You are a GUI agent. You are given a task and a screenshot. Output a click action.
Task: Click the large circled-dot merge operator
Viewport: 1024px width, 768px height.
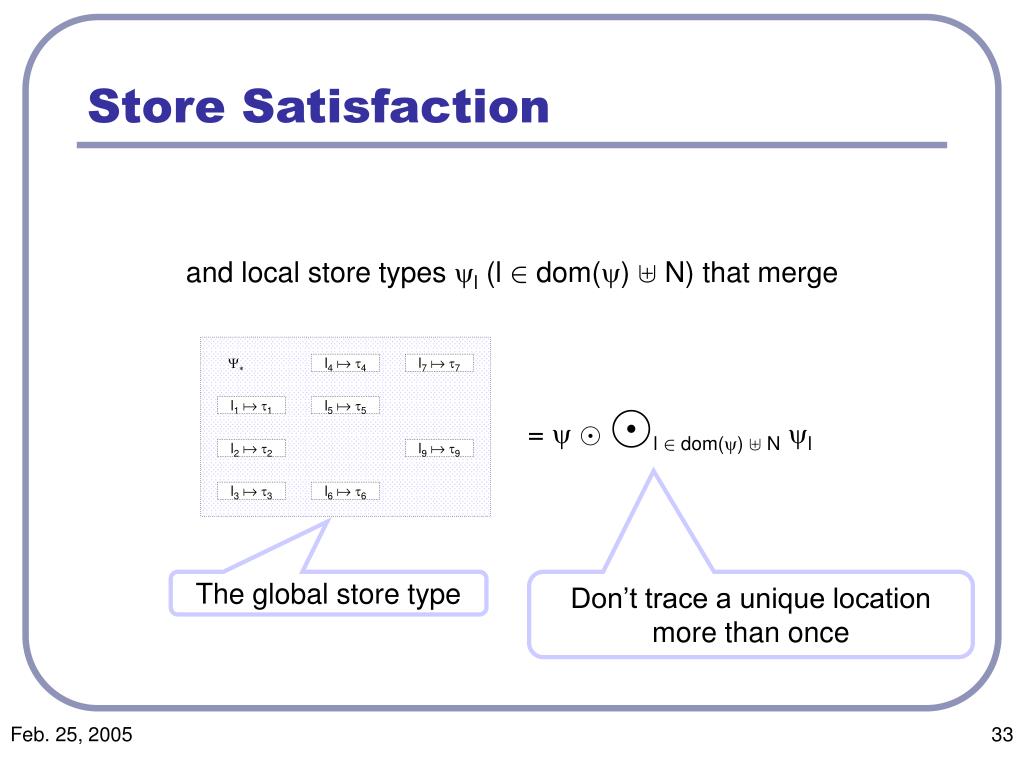(x=631, y=429)
